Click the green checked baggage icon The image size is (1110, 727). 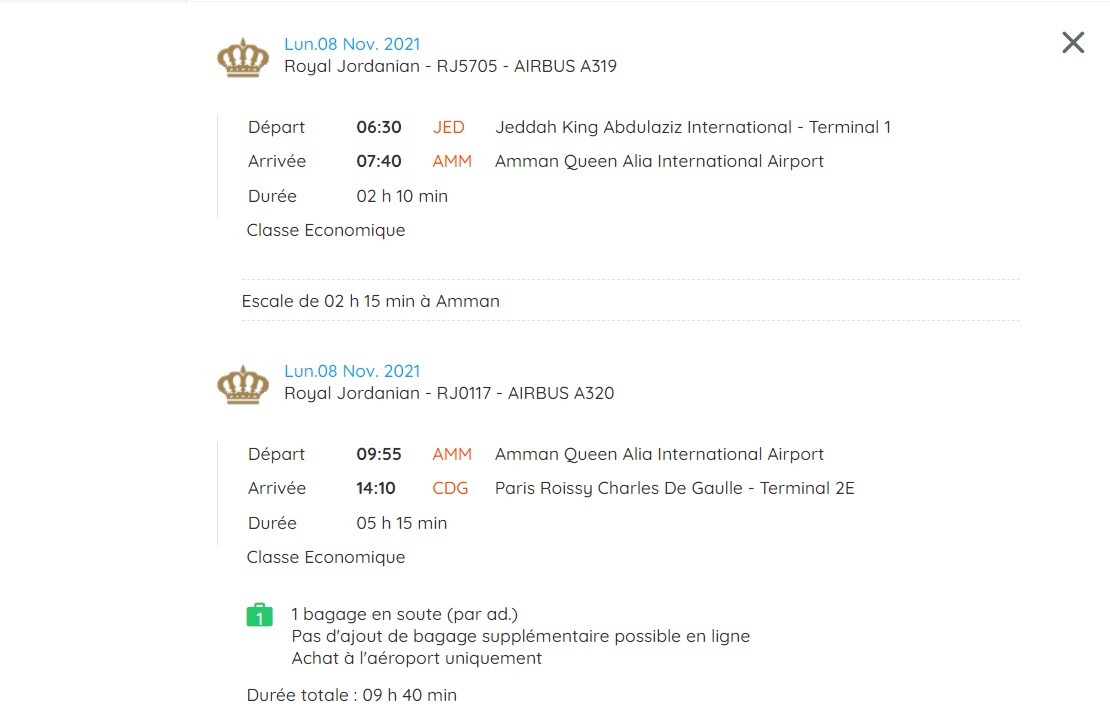[259, 614]
